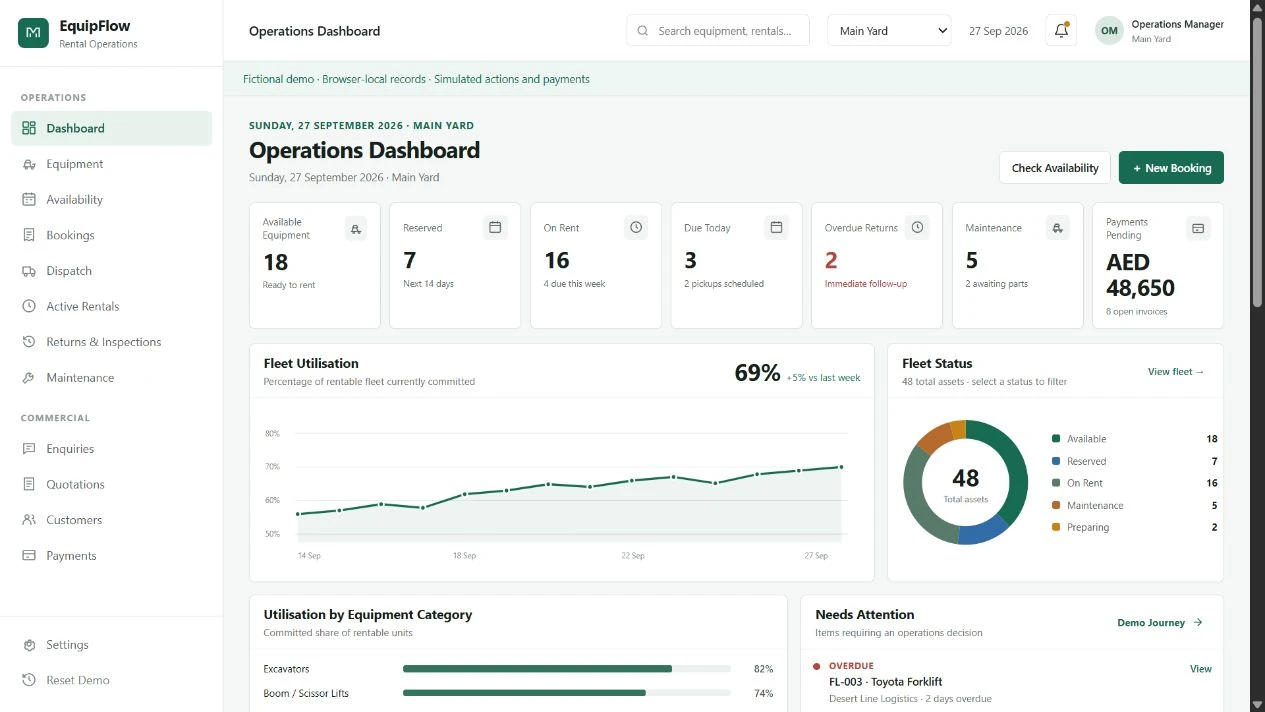Screen dimensions: 1265x712
Task: Click the OM user avatar
Action: click(x=1109, y=31)
